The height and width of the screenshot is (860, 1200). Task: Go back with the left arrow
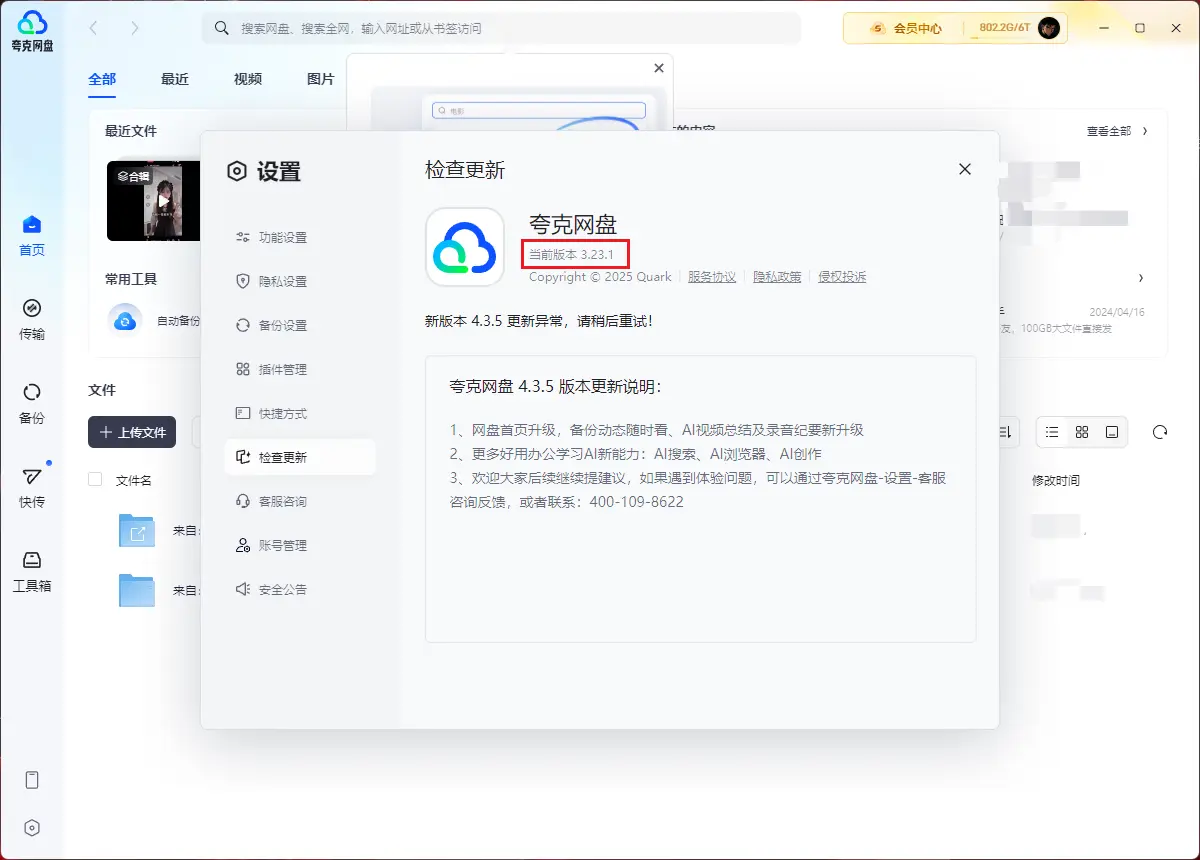[x=93, y=28]
